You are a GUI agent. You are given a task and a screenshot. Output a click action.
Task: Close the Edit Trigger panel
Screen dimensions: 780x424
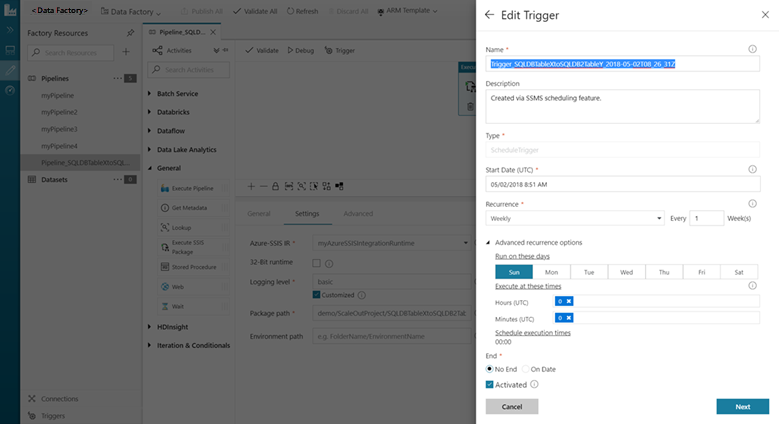765,15
